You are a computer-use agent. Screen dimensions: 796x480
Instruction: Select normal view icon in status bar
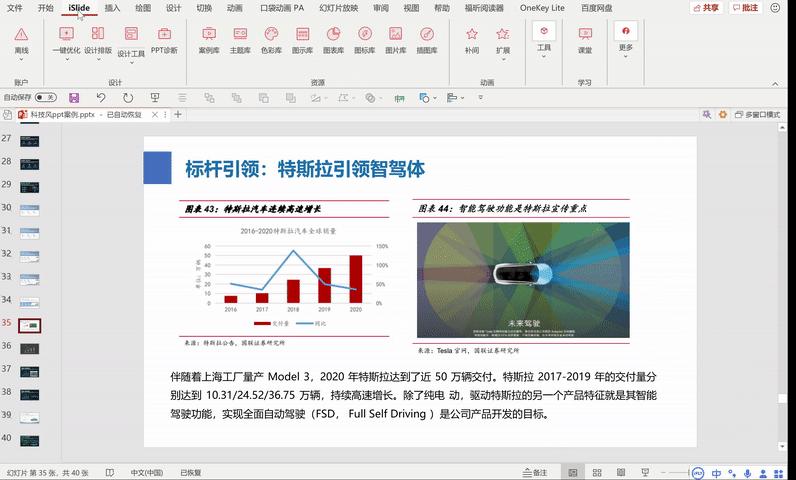point(573,472)
